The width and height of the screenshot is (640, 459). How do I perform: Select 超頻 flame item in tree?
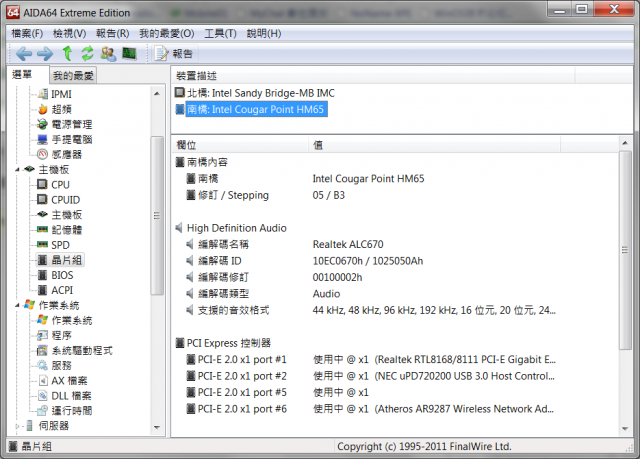pyautogui.click(x=61, y=109)
